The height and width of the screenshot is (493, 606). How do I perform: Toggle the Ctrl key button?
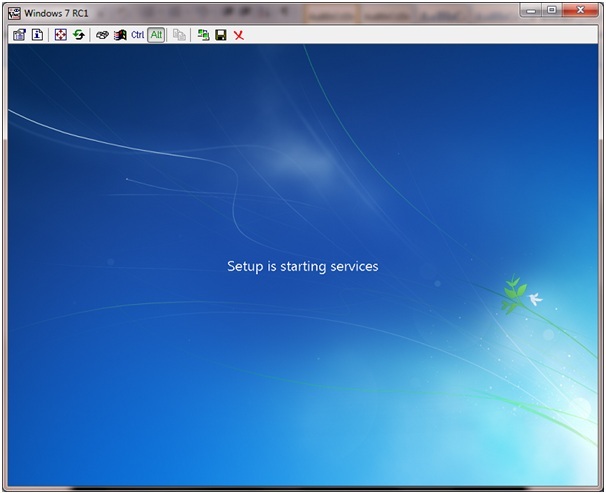(x=138, y=35)
